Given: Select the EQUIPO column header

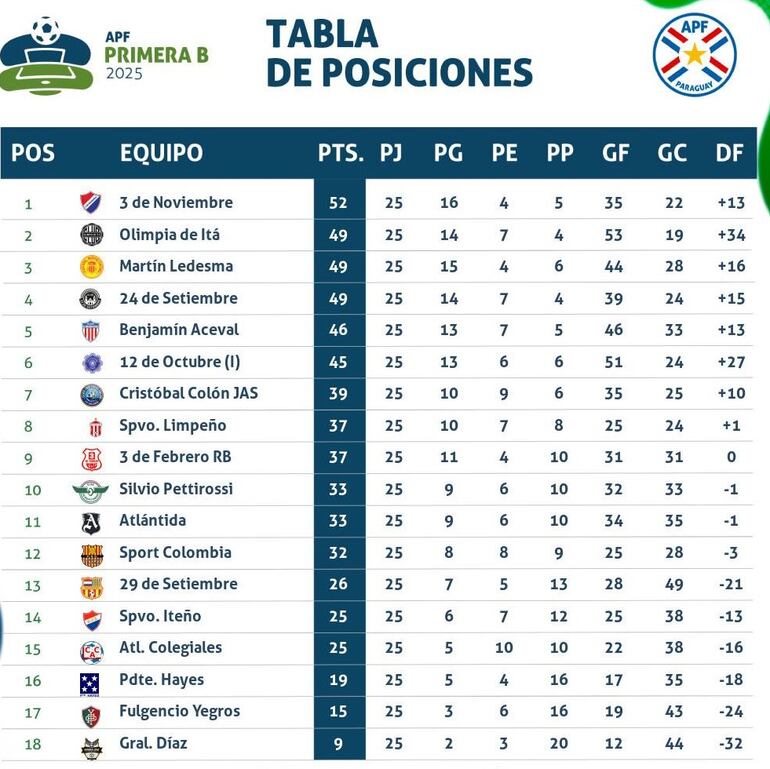Looking at the screenshot, I should [161, 153].
